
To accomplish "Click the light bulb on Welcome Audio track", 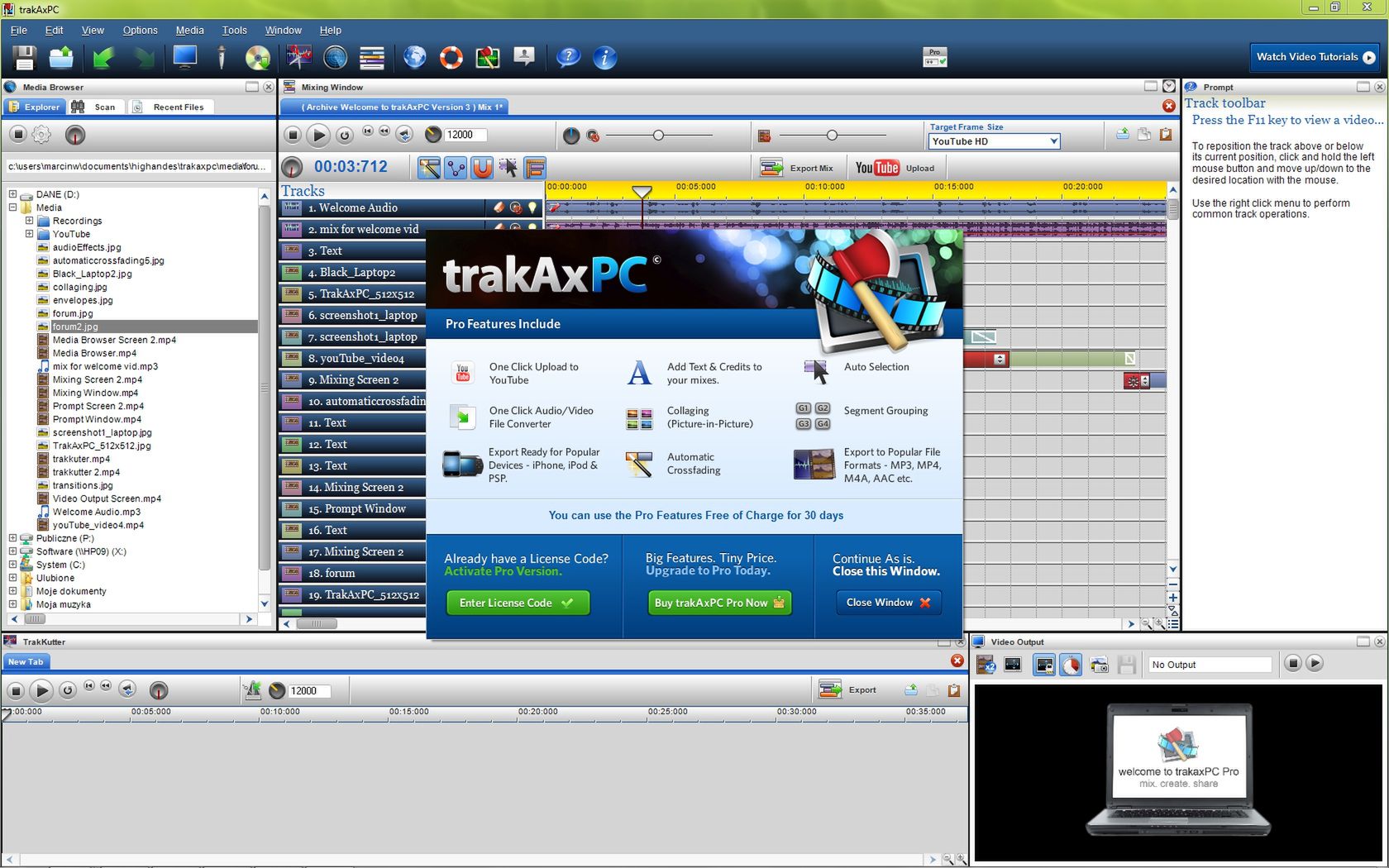I will click(532, 207).
